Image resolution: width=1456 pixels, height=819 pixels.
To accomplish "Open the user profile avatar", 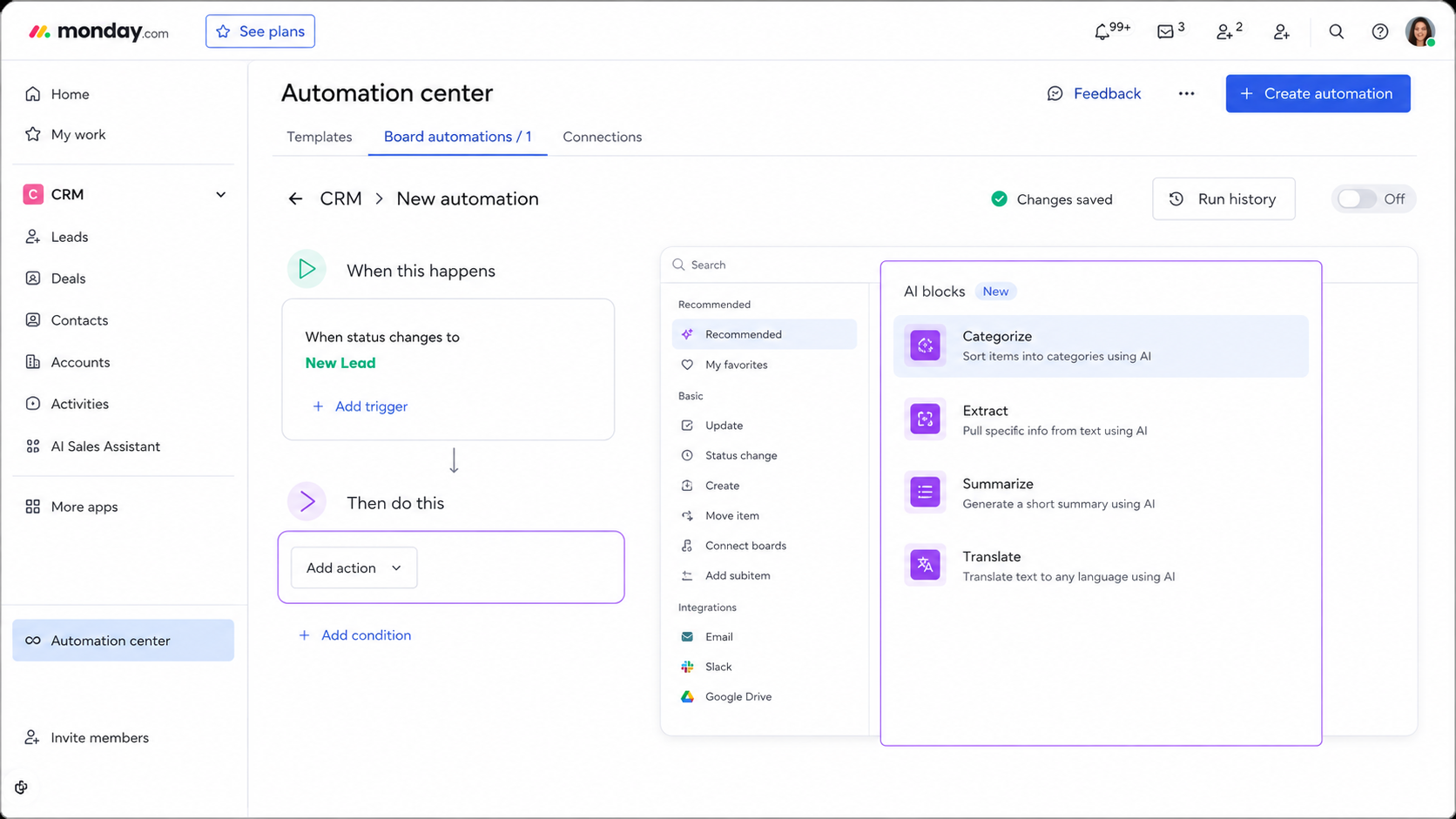I will click(x=1420, y=32).
